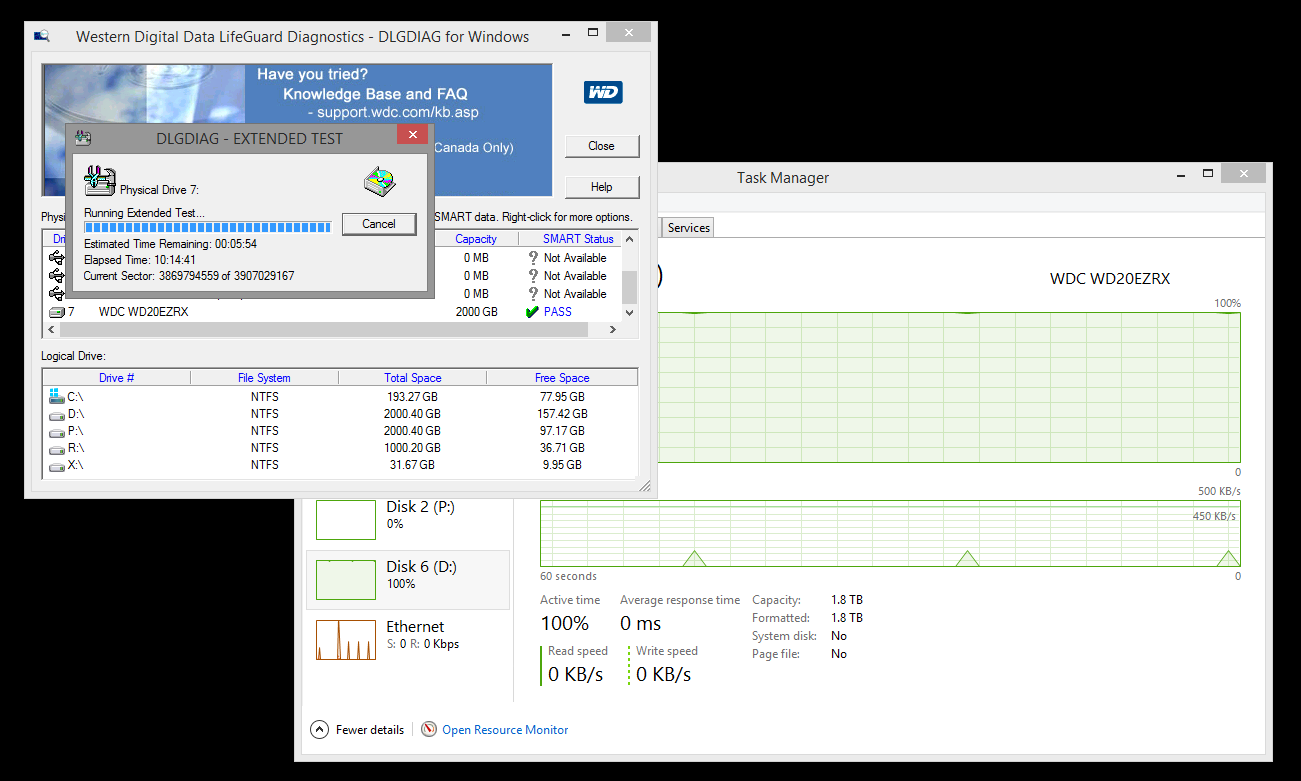Click the hard drive icon beside physical drive 7
The height and width of the screenshot is (781, 1301).
tap(56, 312)
